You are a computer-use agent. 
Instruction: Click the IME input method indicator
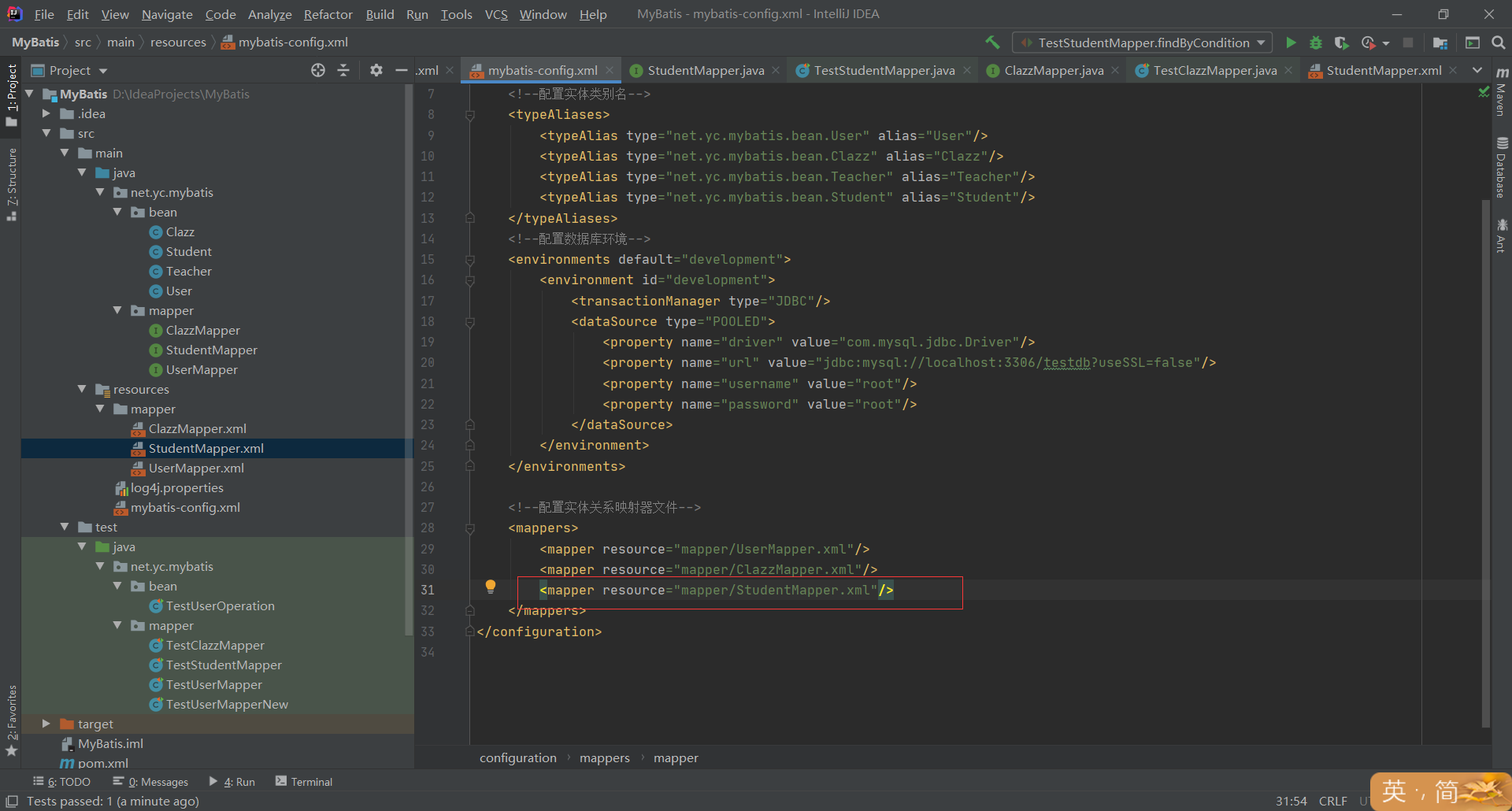tap(1440, 791)
